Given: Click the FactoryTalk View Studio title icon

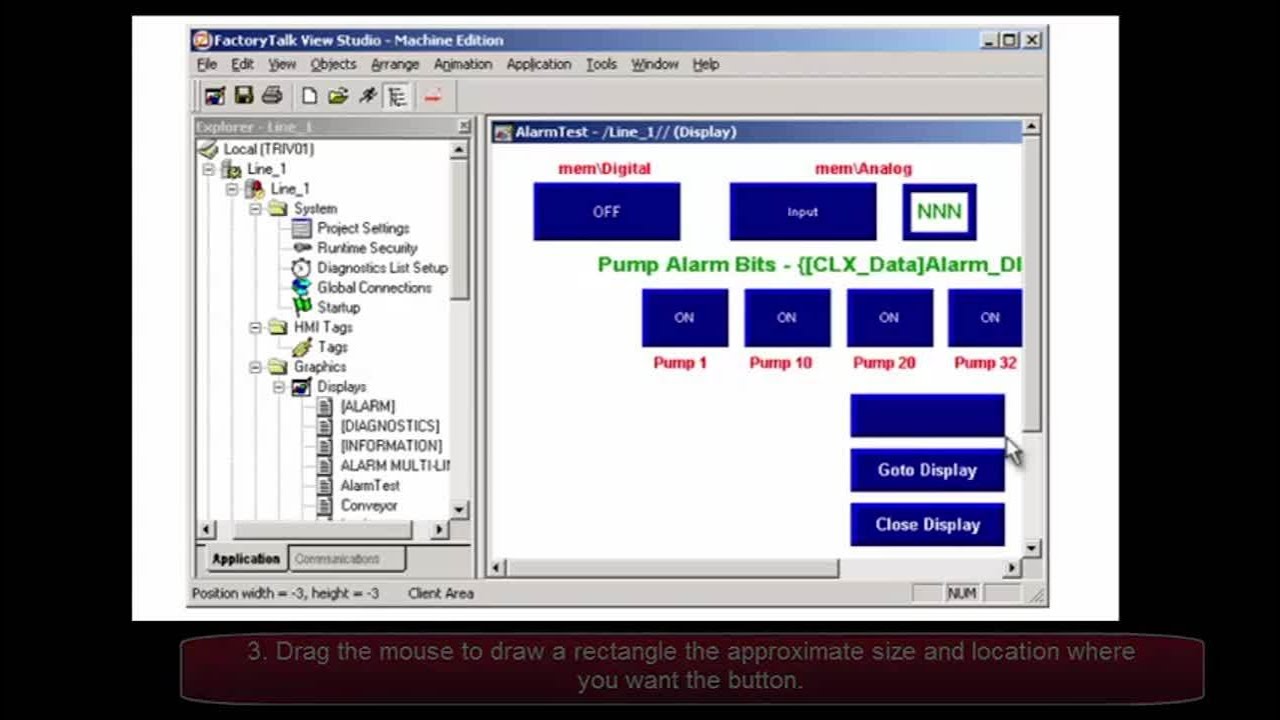Looking at the screenshot, I should click(x=202, y=40).
